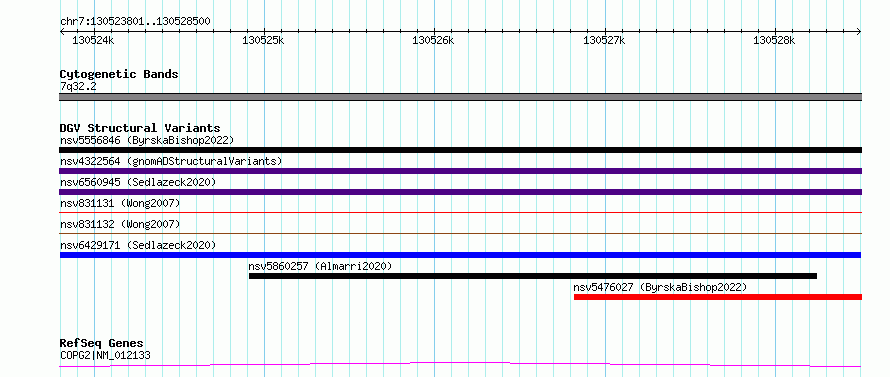Image resolution: width=890 pixels, height=377 pixels.
Task: Open nsv831132 (Wong2007) label
Action: tap(120, 224)
